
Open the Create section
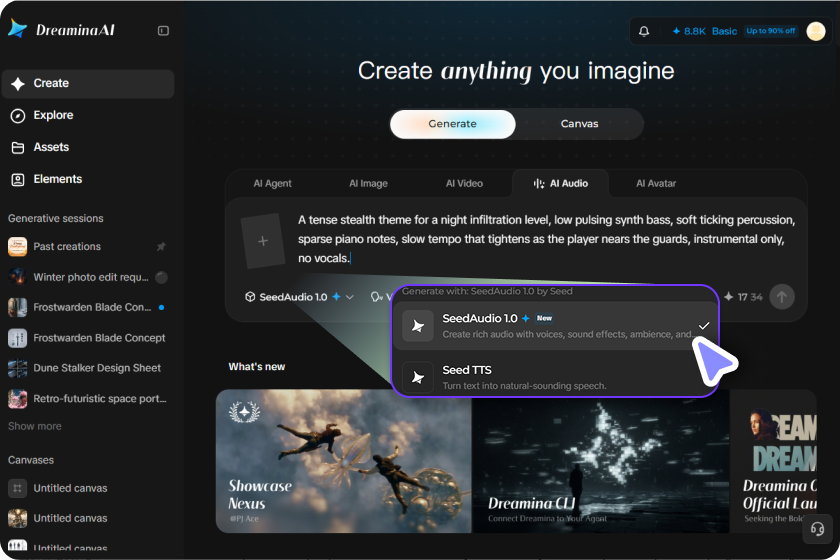coord(88,84)
